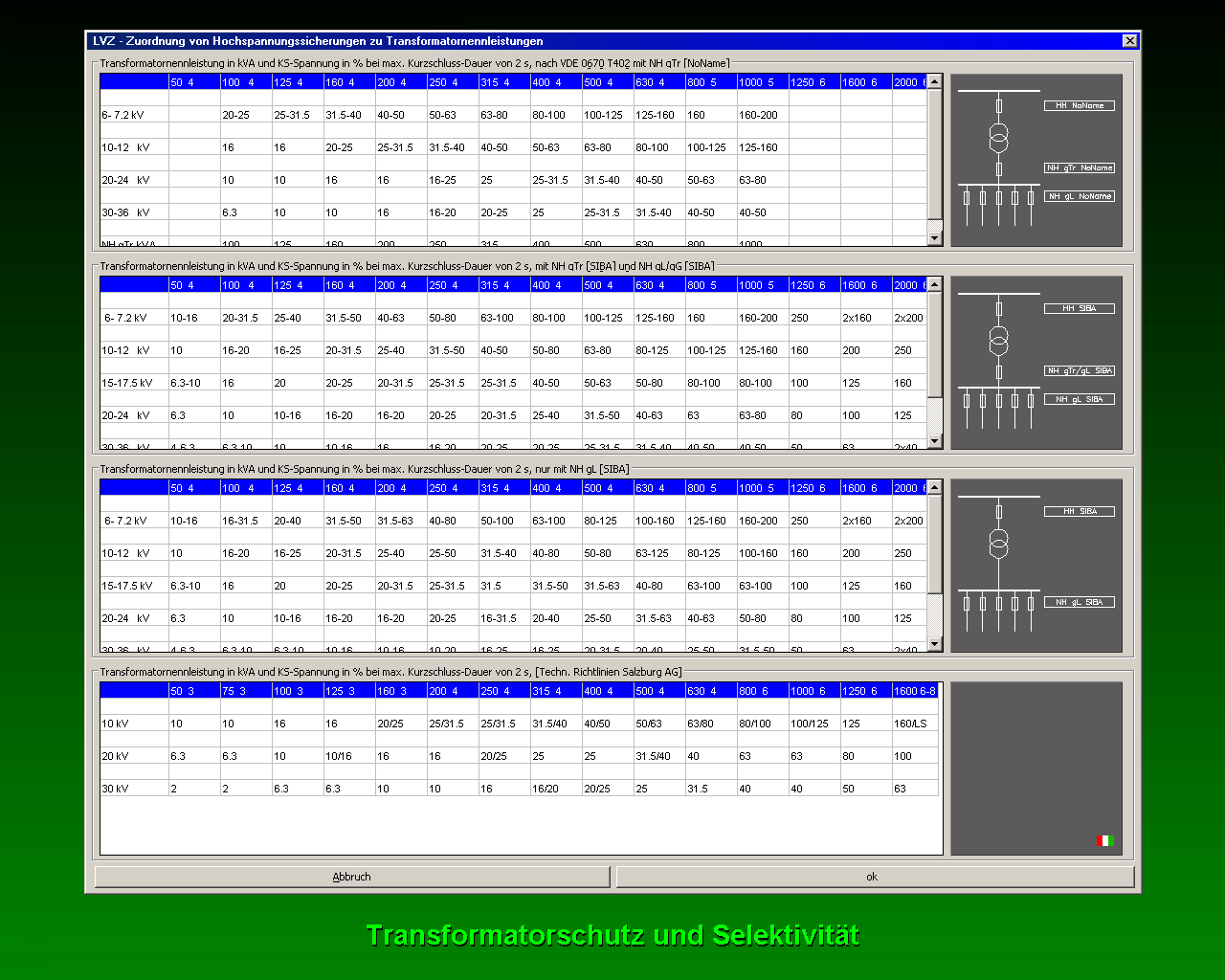Select the '50 4' column header in NoName table

(x=194, y=82)
